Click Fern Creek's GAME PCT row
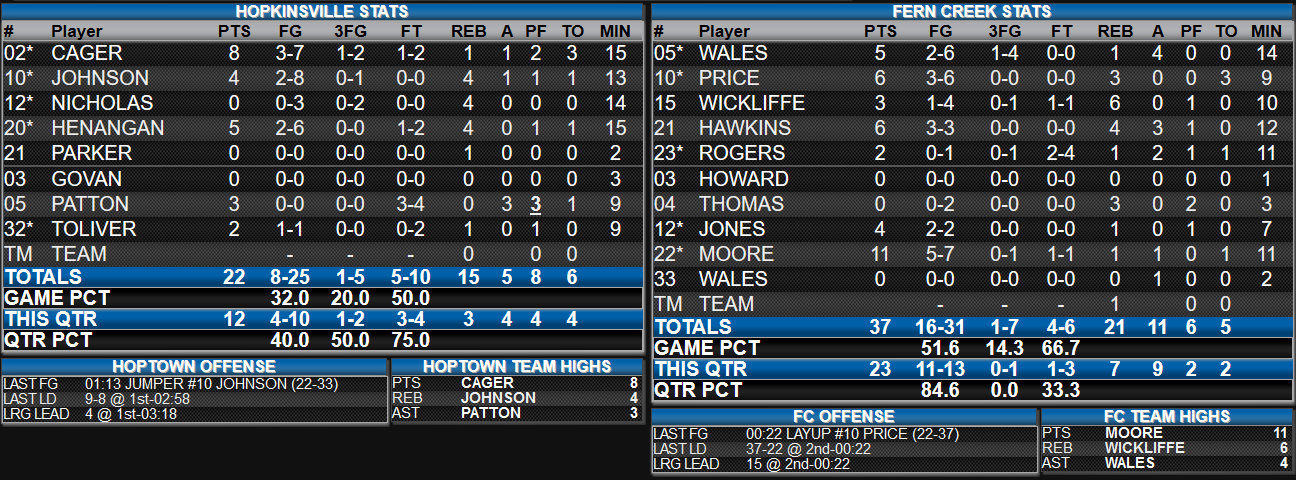Screen dimensions: 1296x480 tap(971, 348)
